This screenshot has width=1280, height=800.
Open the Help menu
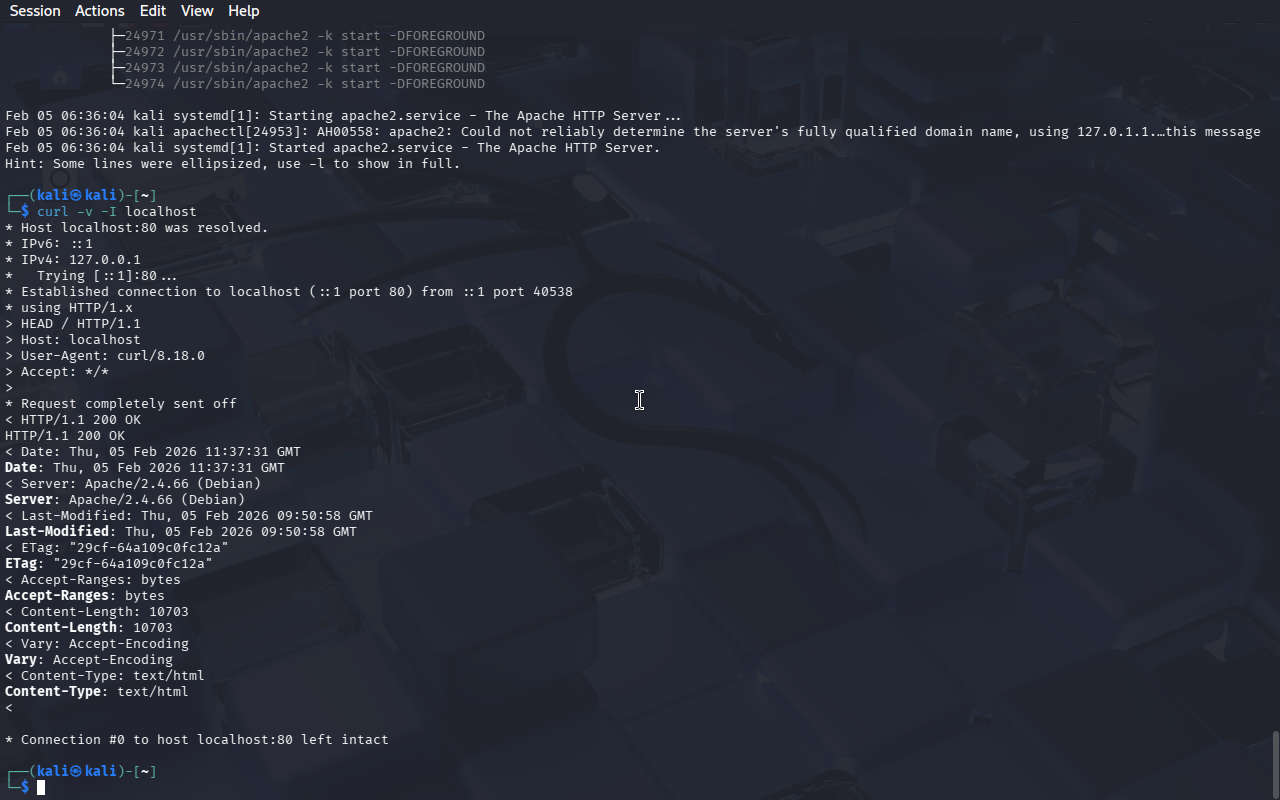coord(244,11)
